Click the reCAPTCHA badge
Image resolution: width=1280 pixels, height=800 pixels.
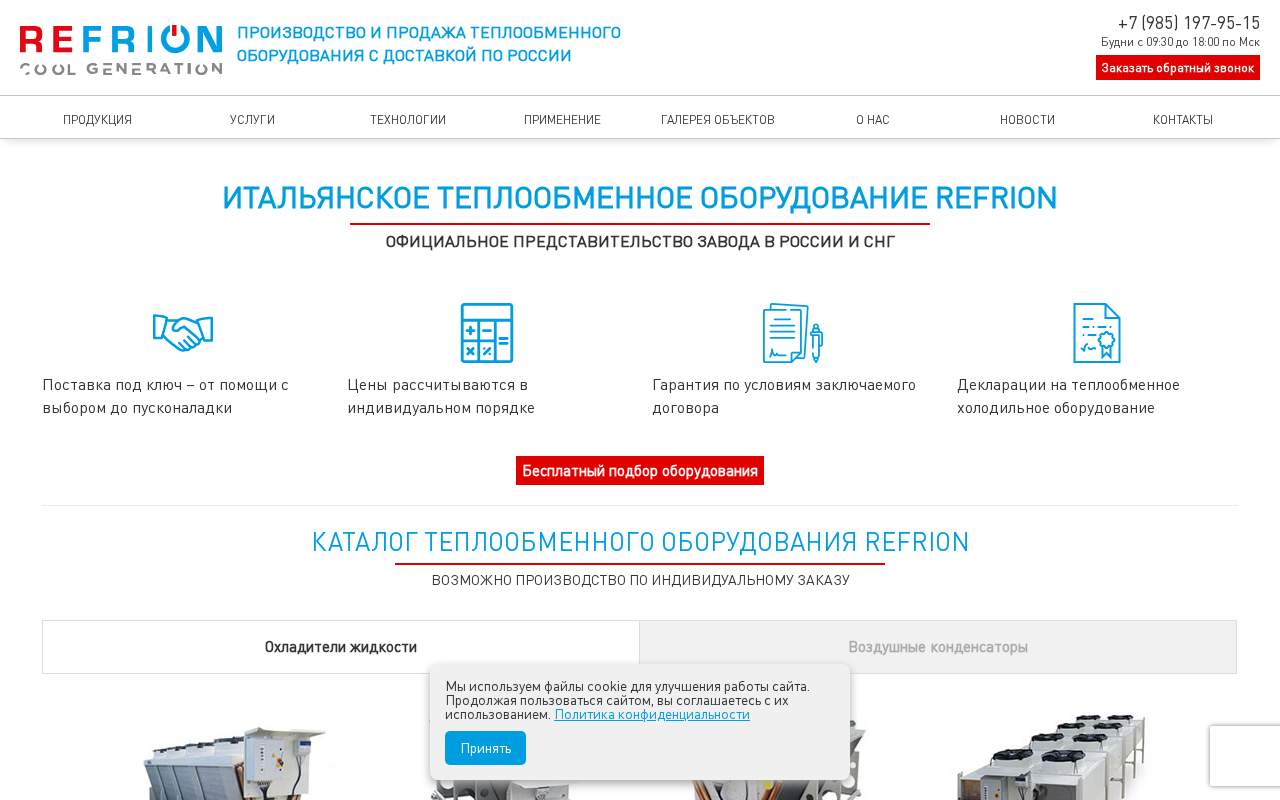pyautogui.click(x=1245, y=756)
